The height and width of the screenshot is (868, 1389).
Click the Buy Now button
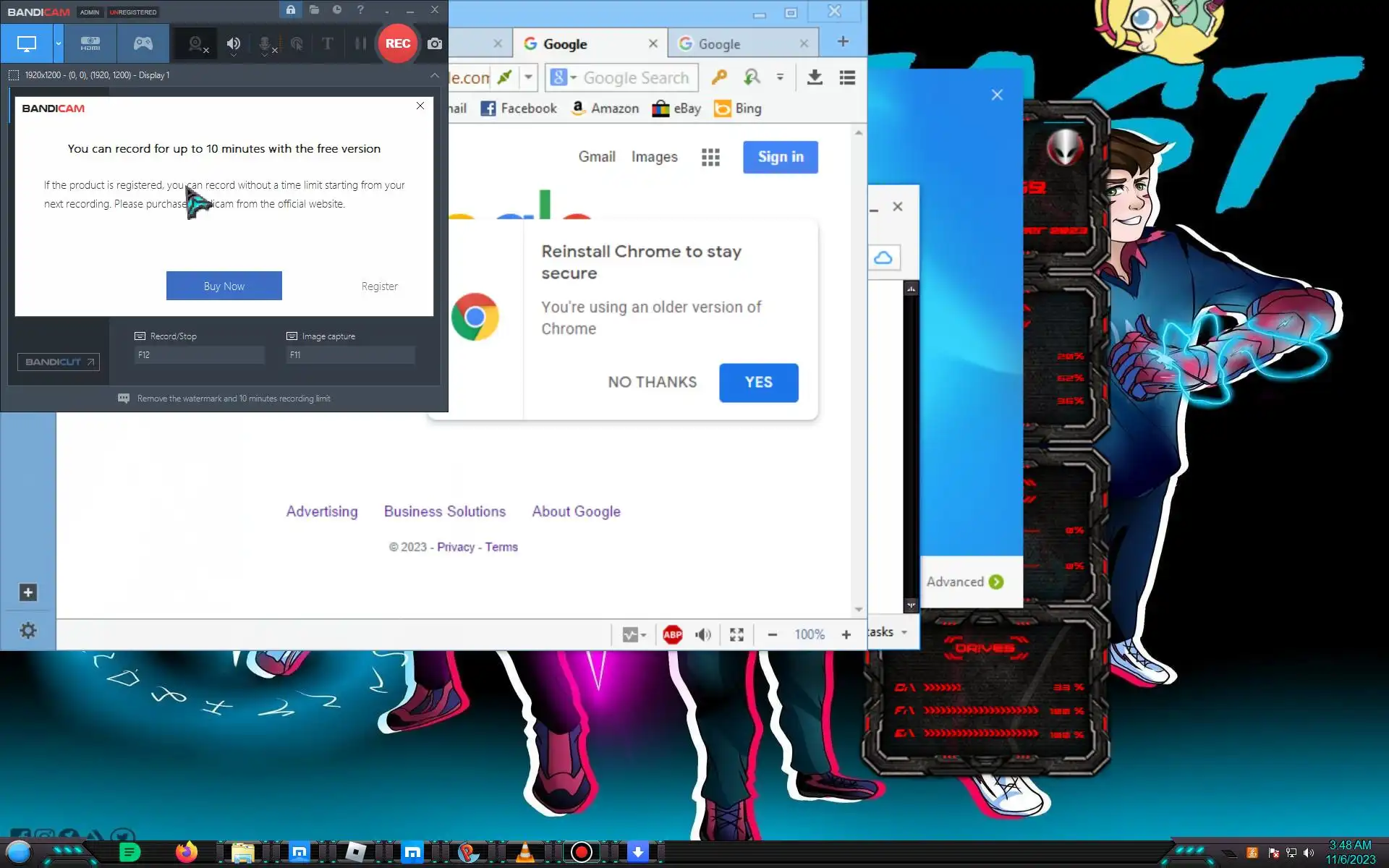click(224, 286)
